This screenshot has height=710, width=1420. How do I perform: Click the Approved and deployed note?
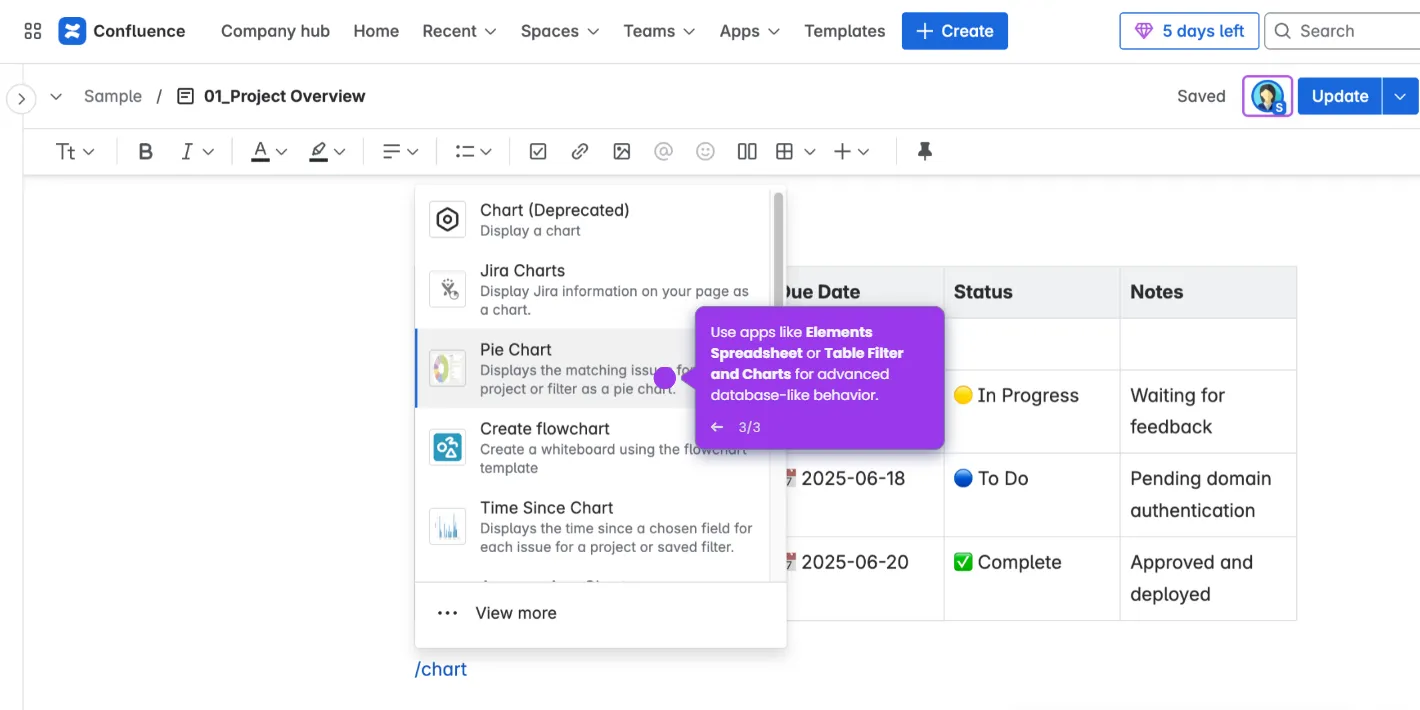tap(1191, 578)
